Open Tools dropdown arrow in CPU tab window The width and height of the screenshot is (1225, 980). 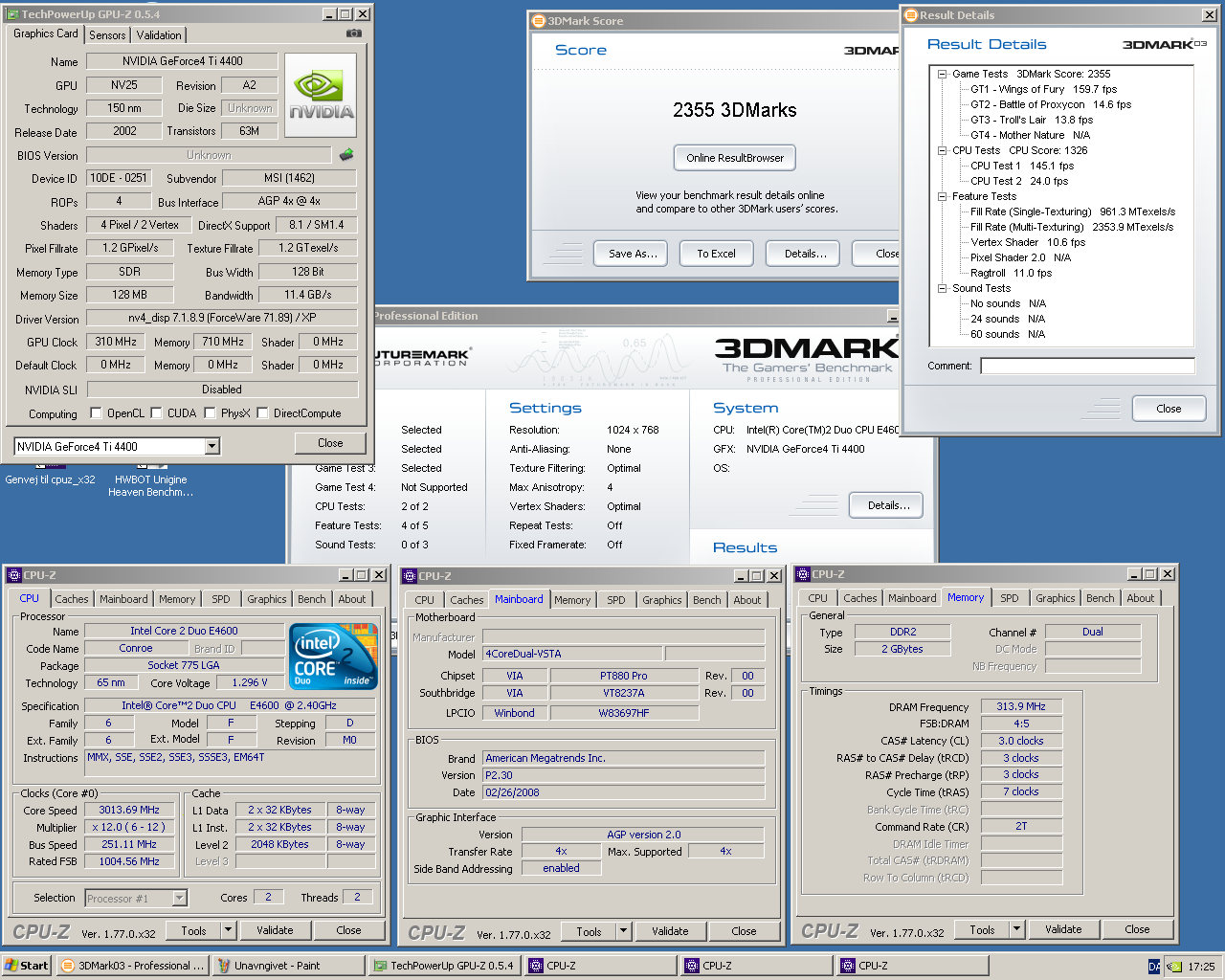(228, 930)
